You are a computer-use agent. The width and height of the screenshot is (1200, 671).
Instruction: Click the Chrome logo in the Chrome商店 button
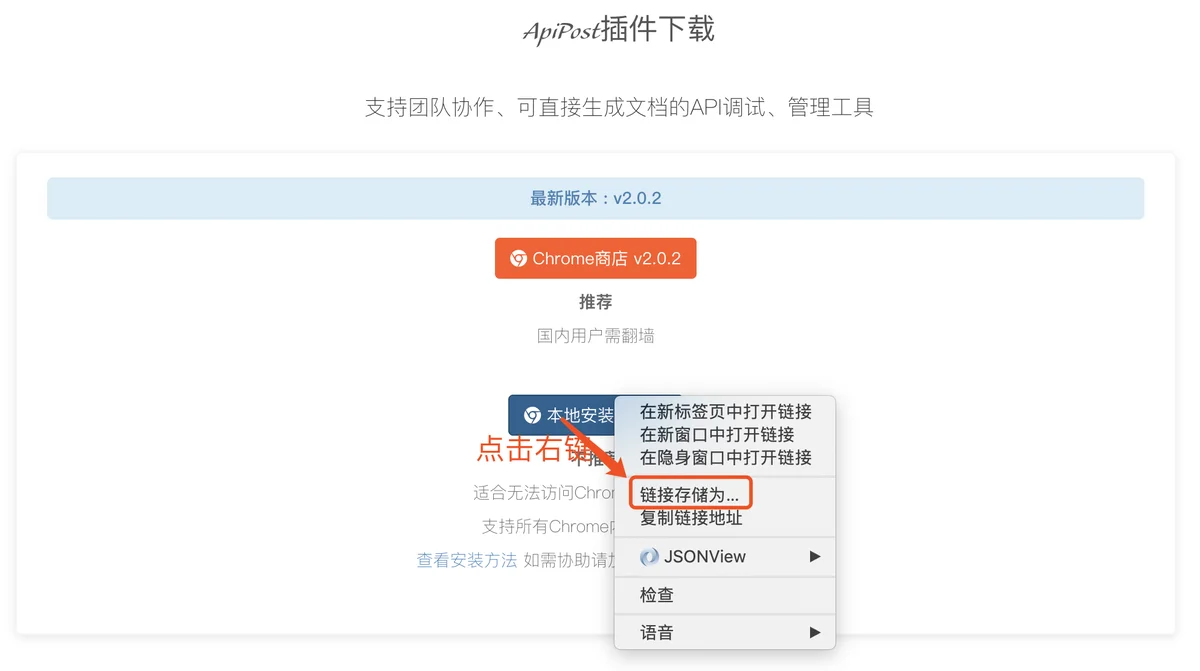pos(518,259)
